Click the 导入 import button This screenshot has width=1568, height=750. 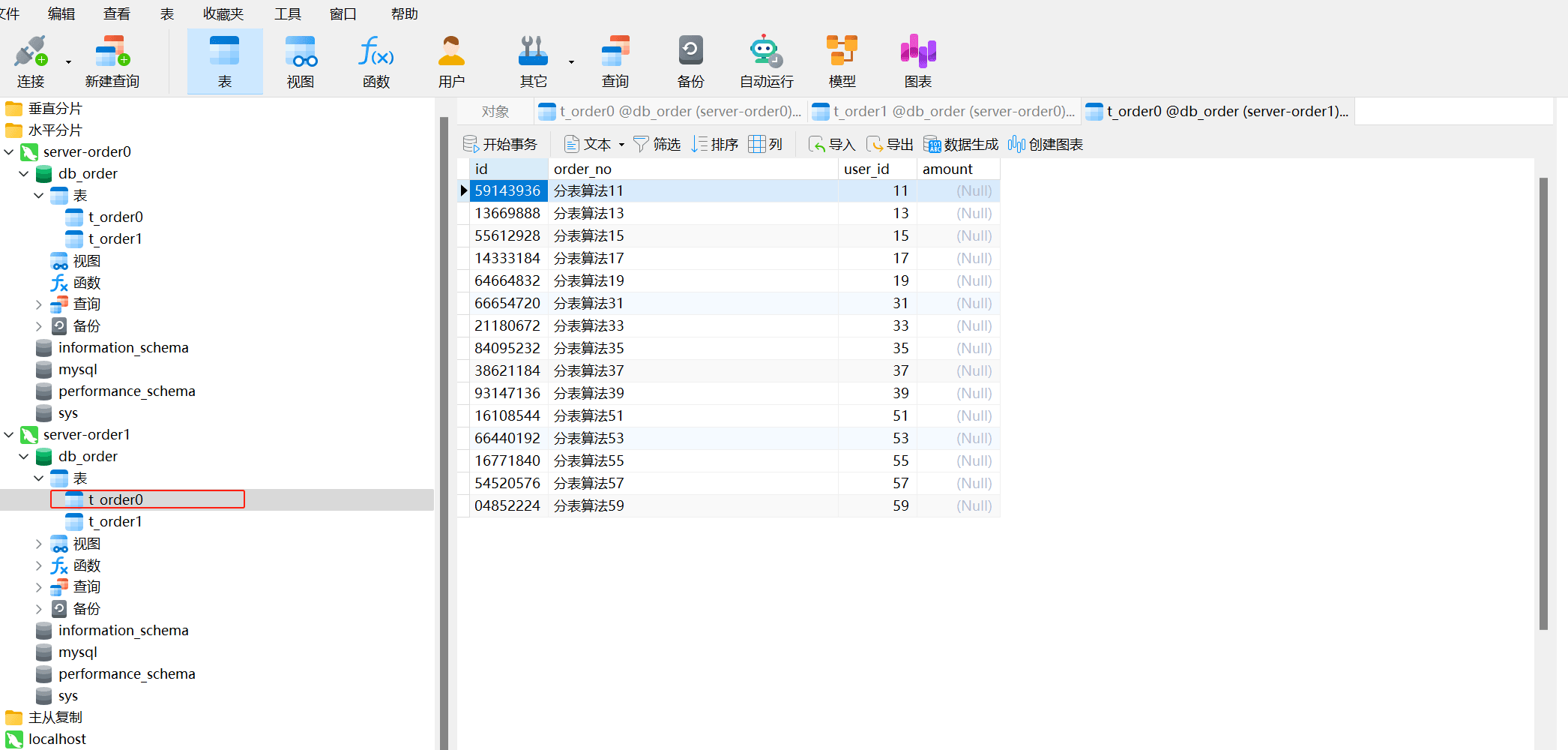[832, 144]
